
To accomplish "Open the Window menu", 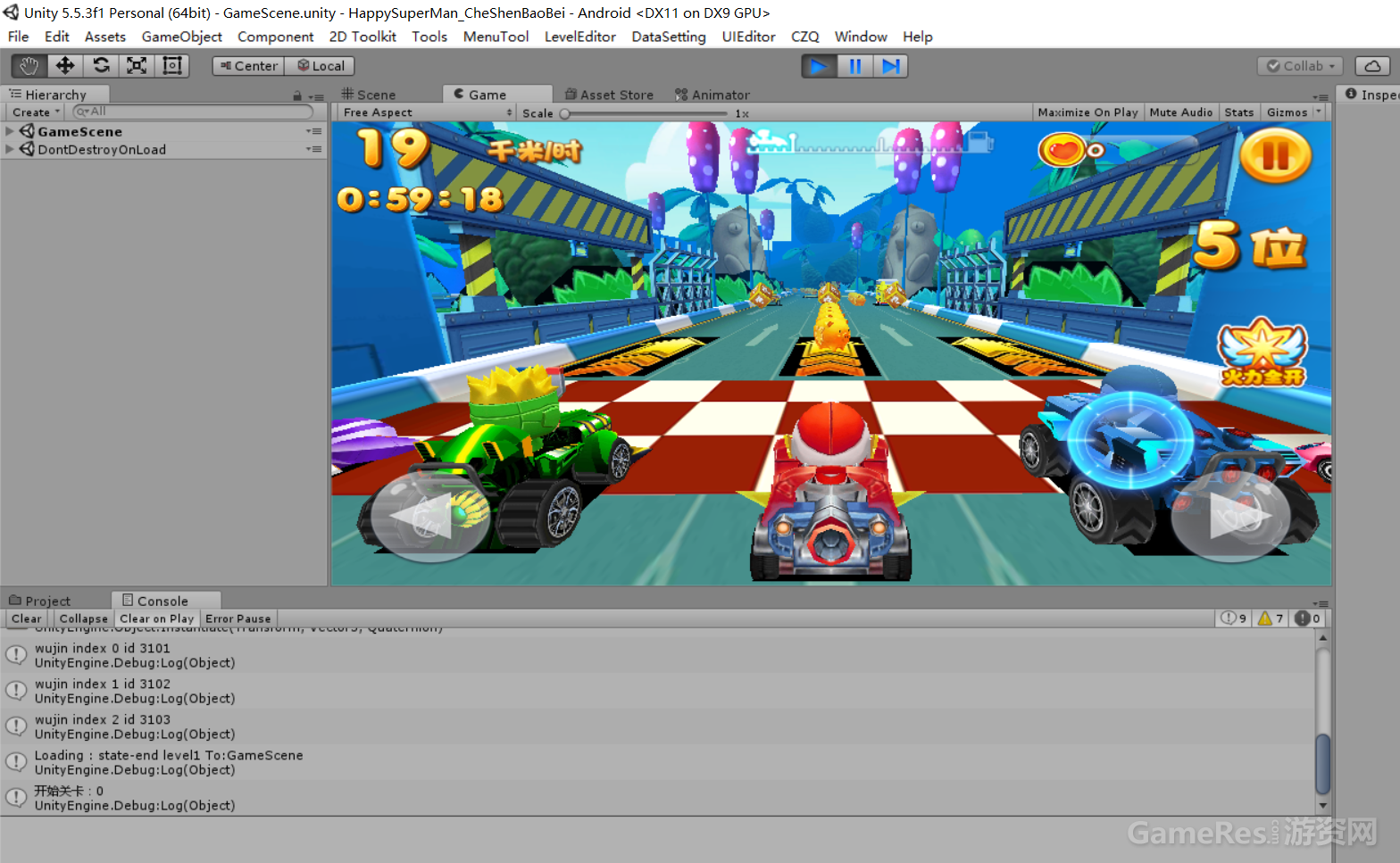I will coord(861,37).
